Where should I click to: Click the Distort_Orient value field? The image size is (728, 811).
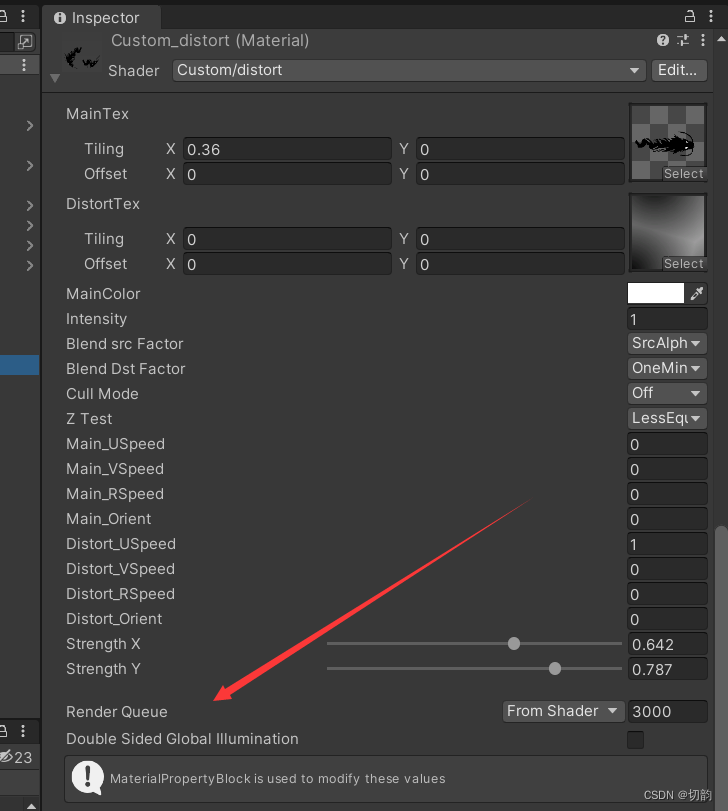(x=667, y=619)
